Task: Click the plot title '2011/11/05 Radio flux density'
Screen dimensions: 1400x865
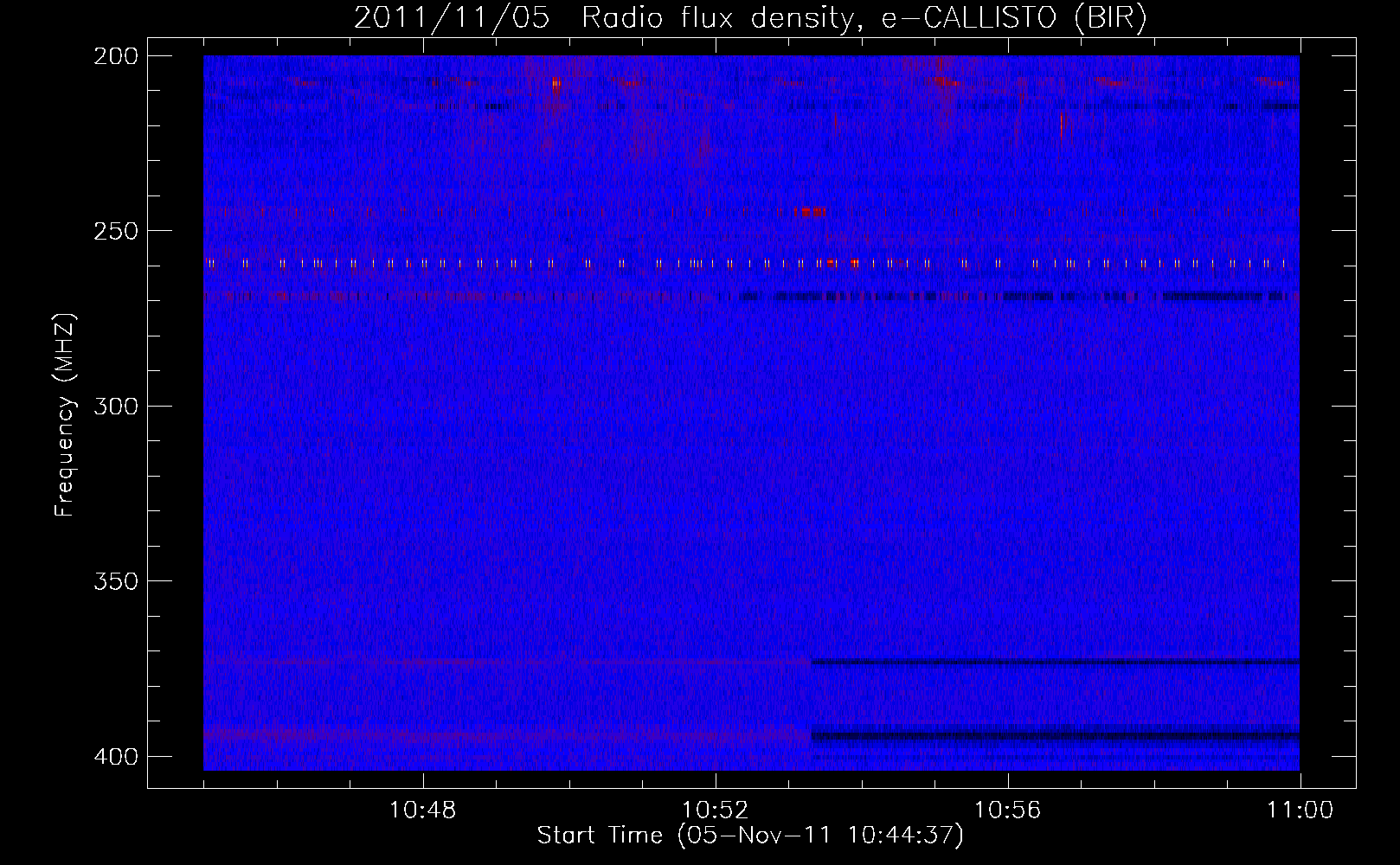Action: (750, 18)
